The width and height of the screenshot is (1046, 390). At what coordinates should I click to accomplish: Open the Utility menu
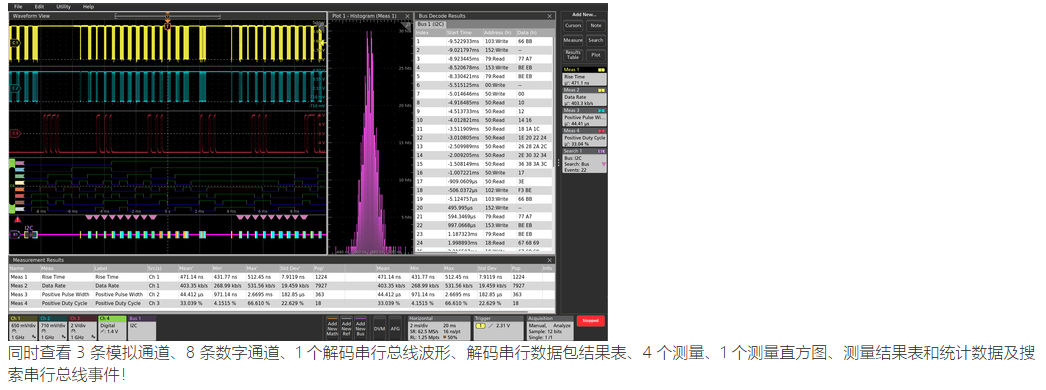point(63,6)
